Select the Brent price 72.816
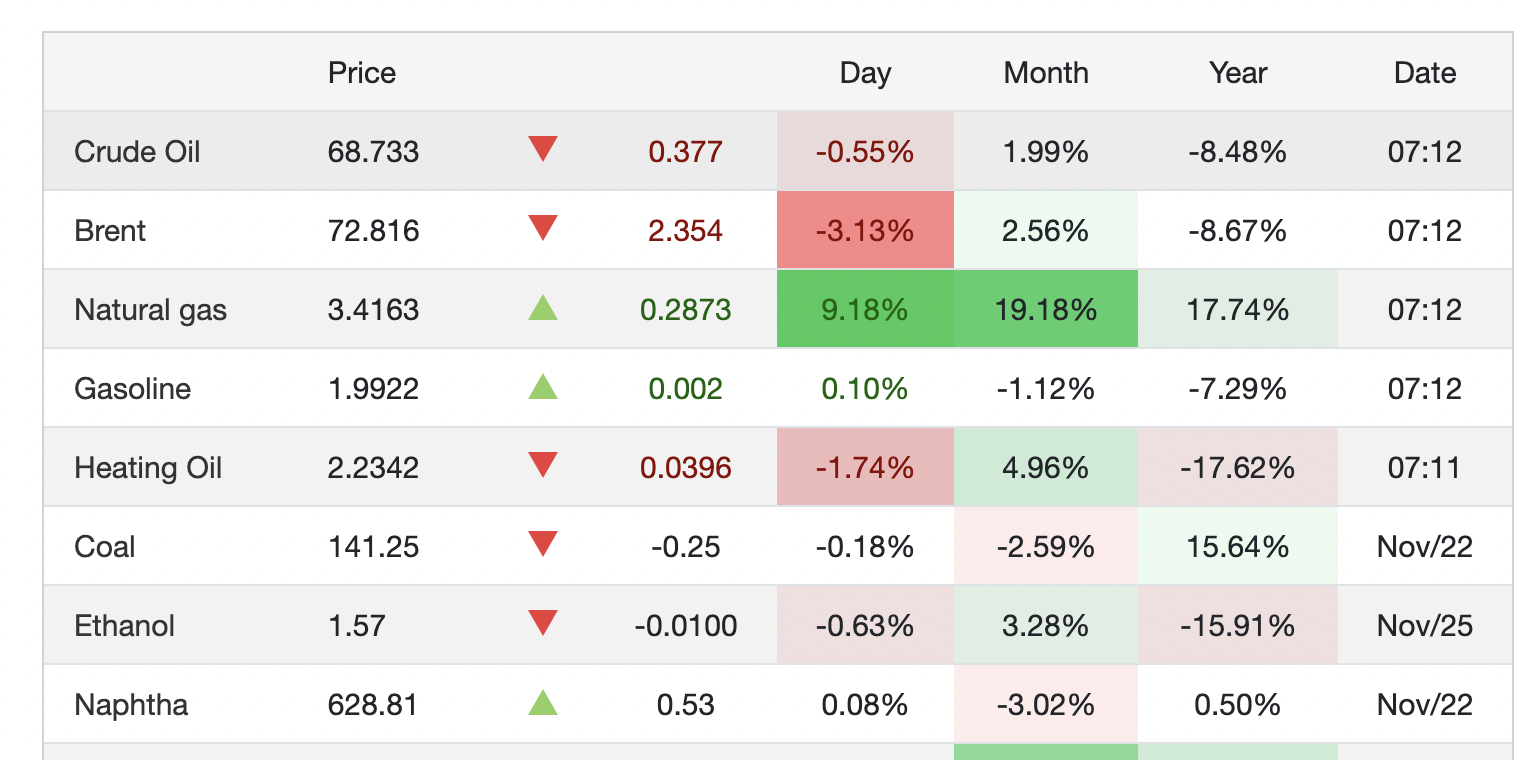 click(373, 231)
